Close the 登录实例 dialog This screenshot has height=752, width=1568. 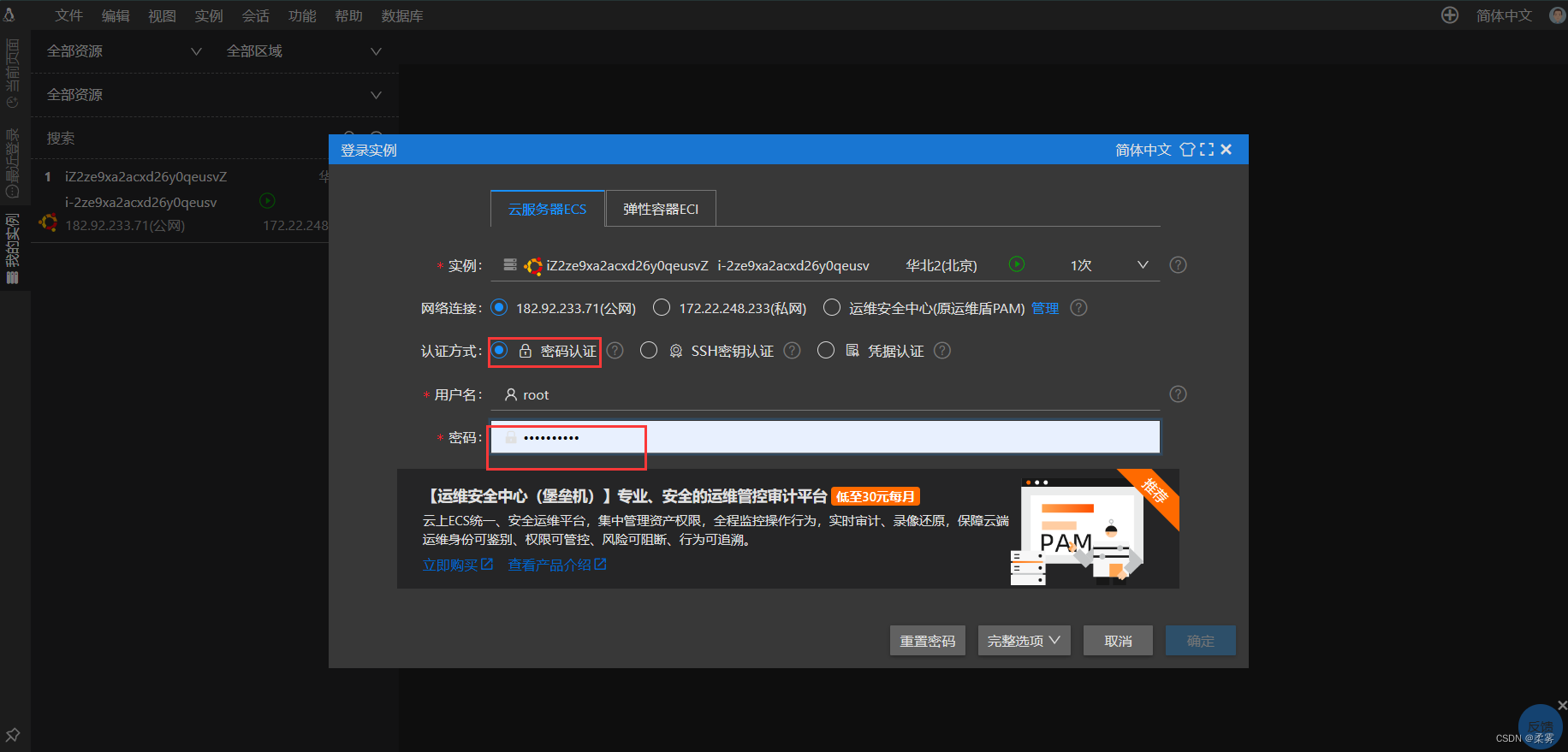pyautogui.click(x=1226, y=150)
